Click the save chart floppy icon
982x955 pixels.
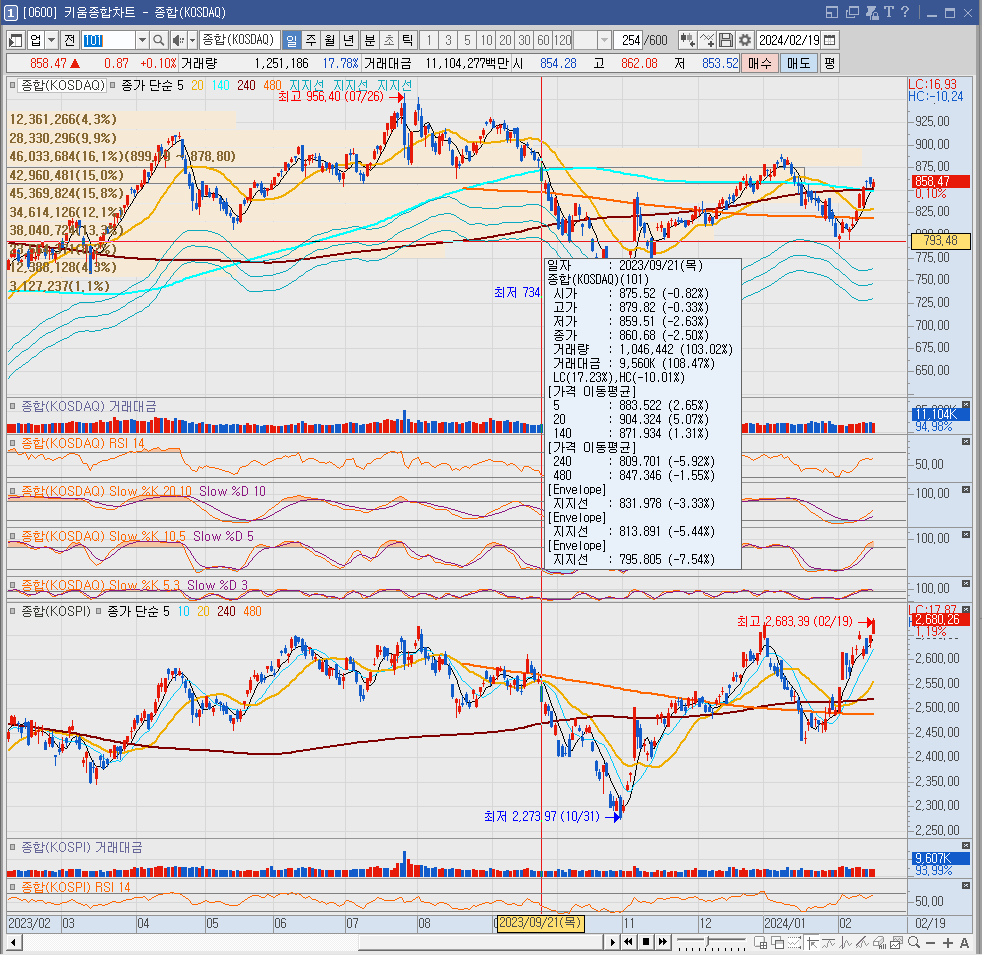(x=725, y=41)
